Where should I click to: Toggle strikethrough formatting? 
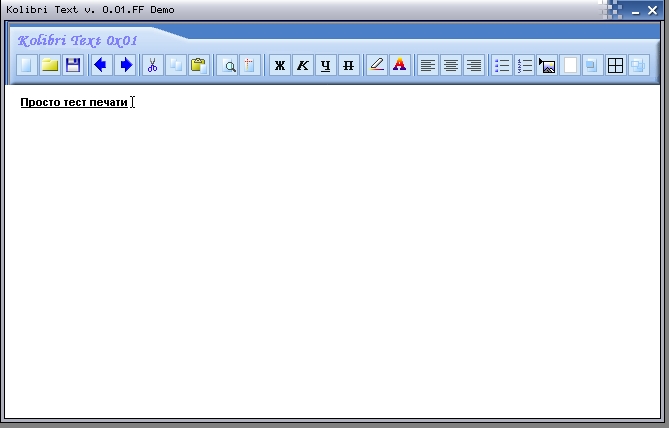pos(349,65)
